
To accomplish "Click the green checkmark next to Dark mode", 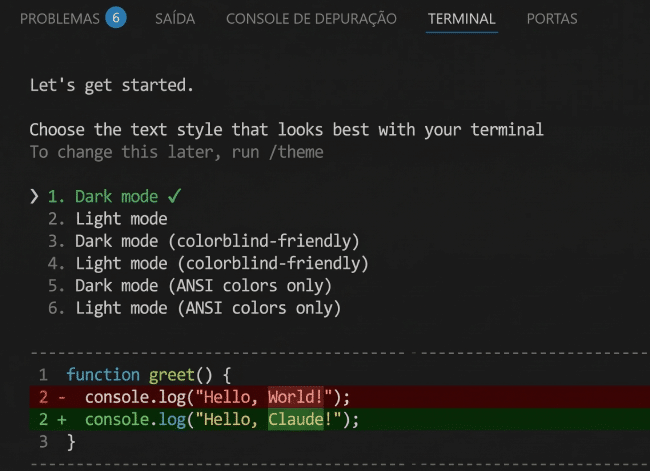I will pyautogui.click(x=175, y=196).
